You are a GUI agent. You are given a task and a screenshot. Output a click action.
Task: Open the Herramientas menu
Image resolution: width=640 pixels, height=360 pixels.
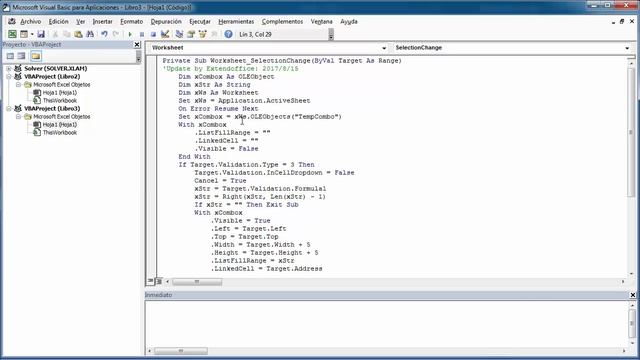236,22
